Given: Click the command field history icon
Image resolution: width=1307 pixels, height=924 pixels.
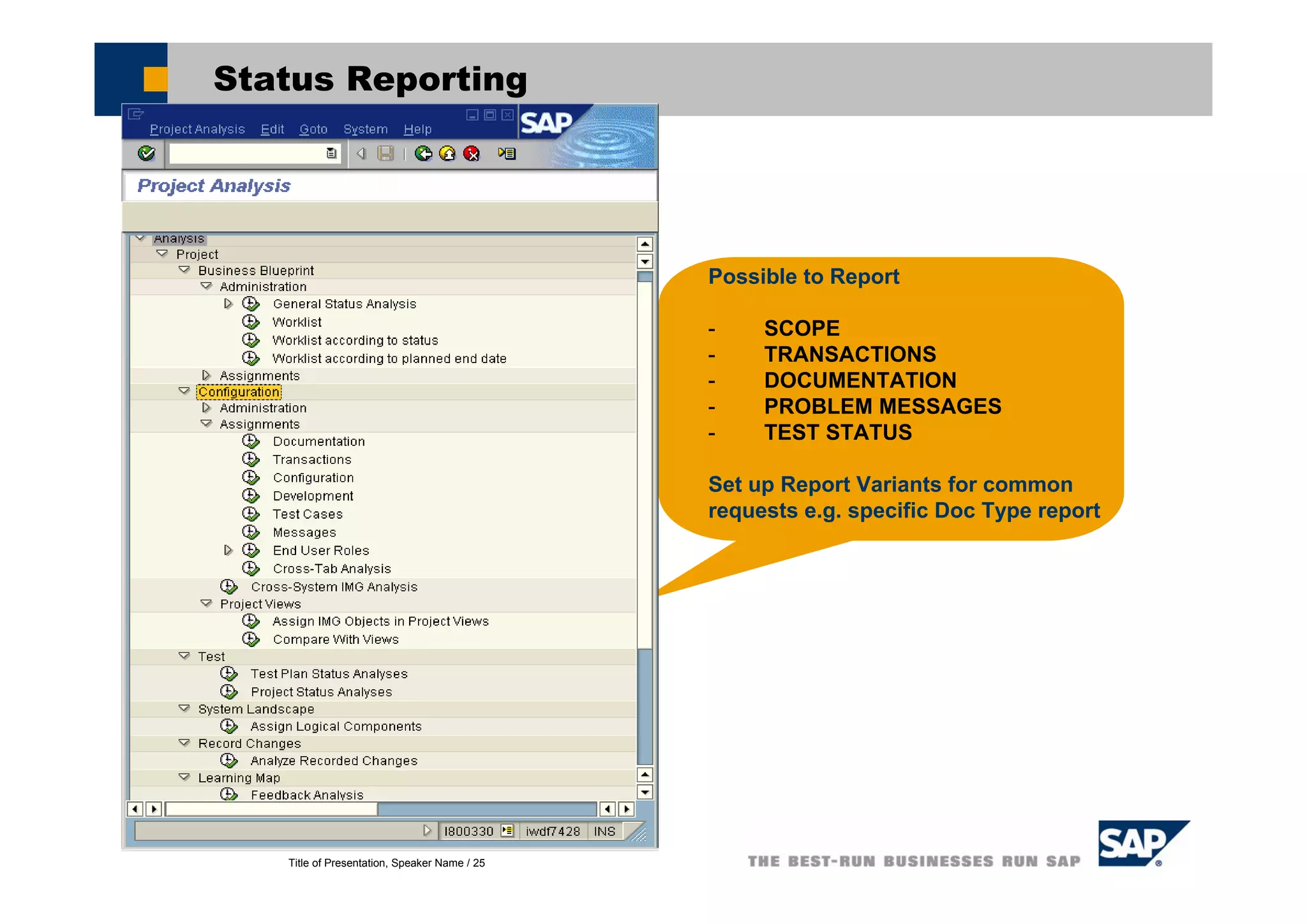Looking at the screenshot, I should (x=331, y=153).
